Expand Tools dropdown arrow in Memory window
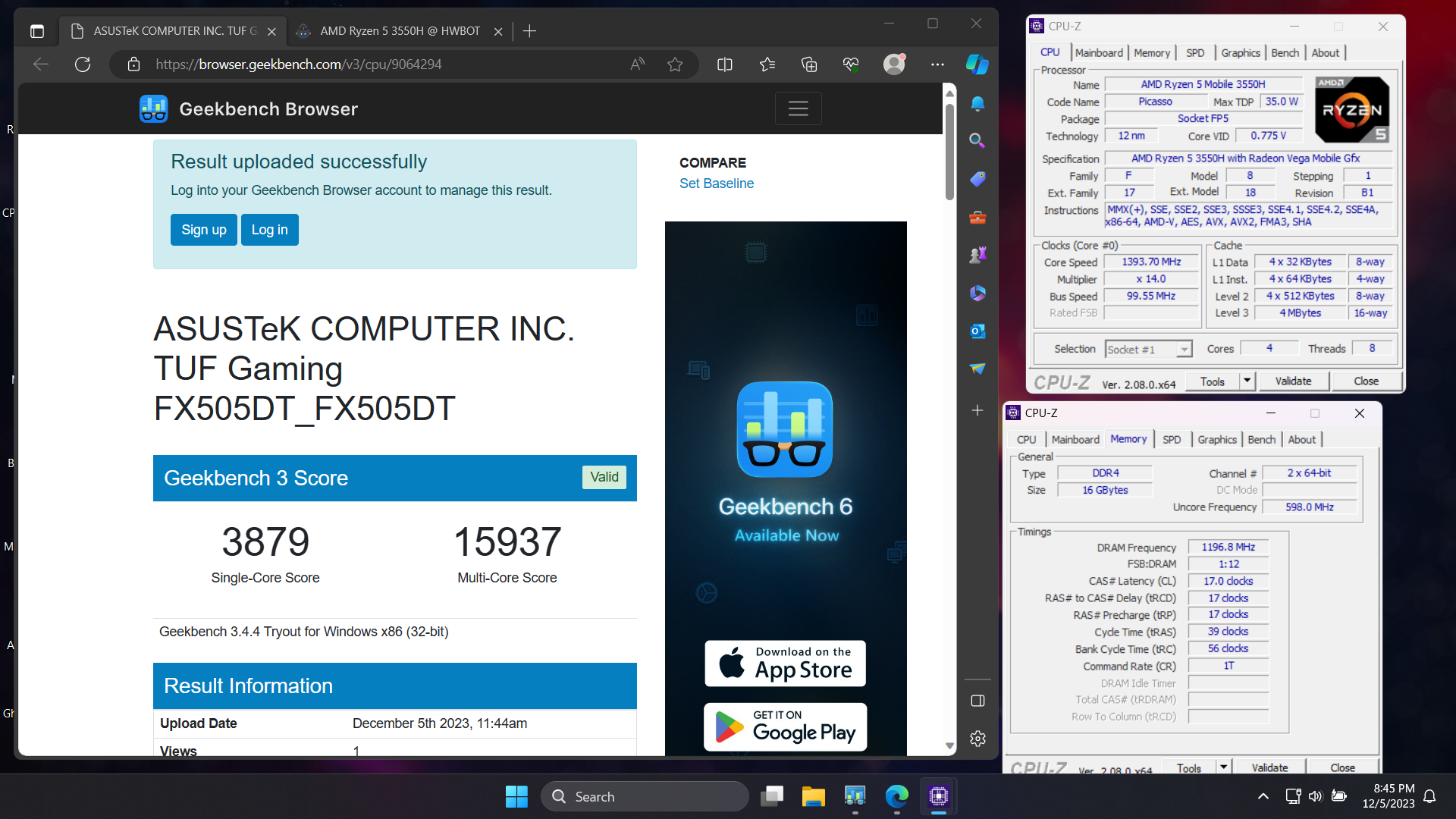 pyautogui.click(x=1224, y=767)
